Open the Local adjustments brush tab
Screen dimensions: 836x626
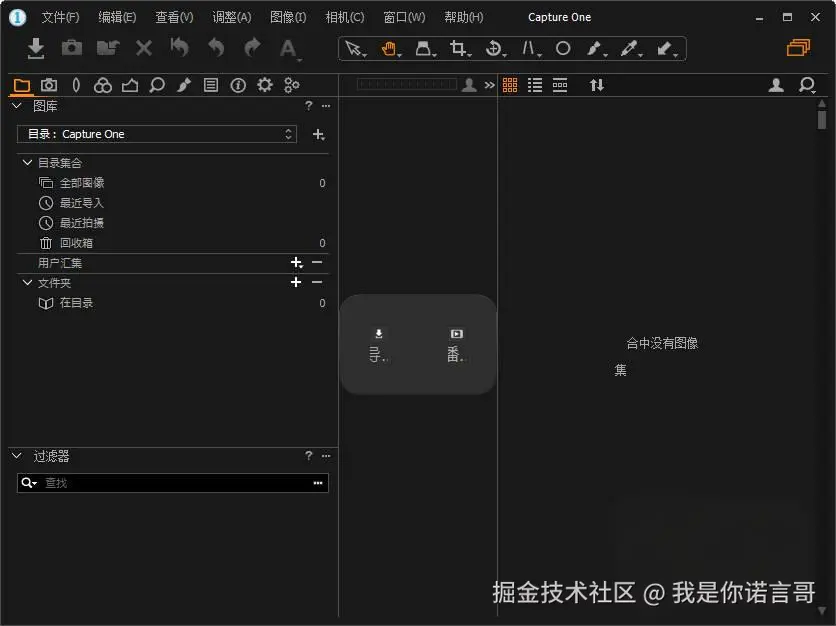[x=184, y=85]
